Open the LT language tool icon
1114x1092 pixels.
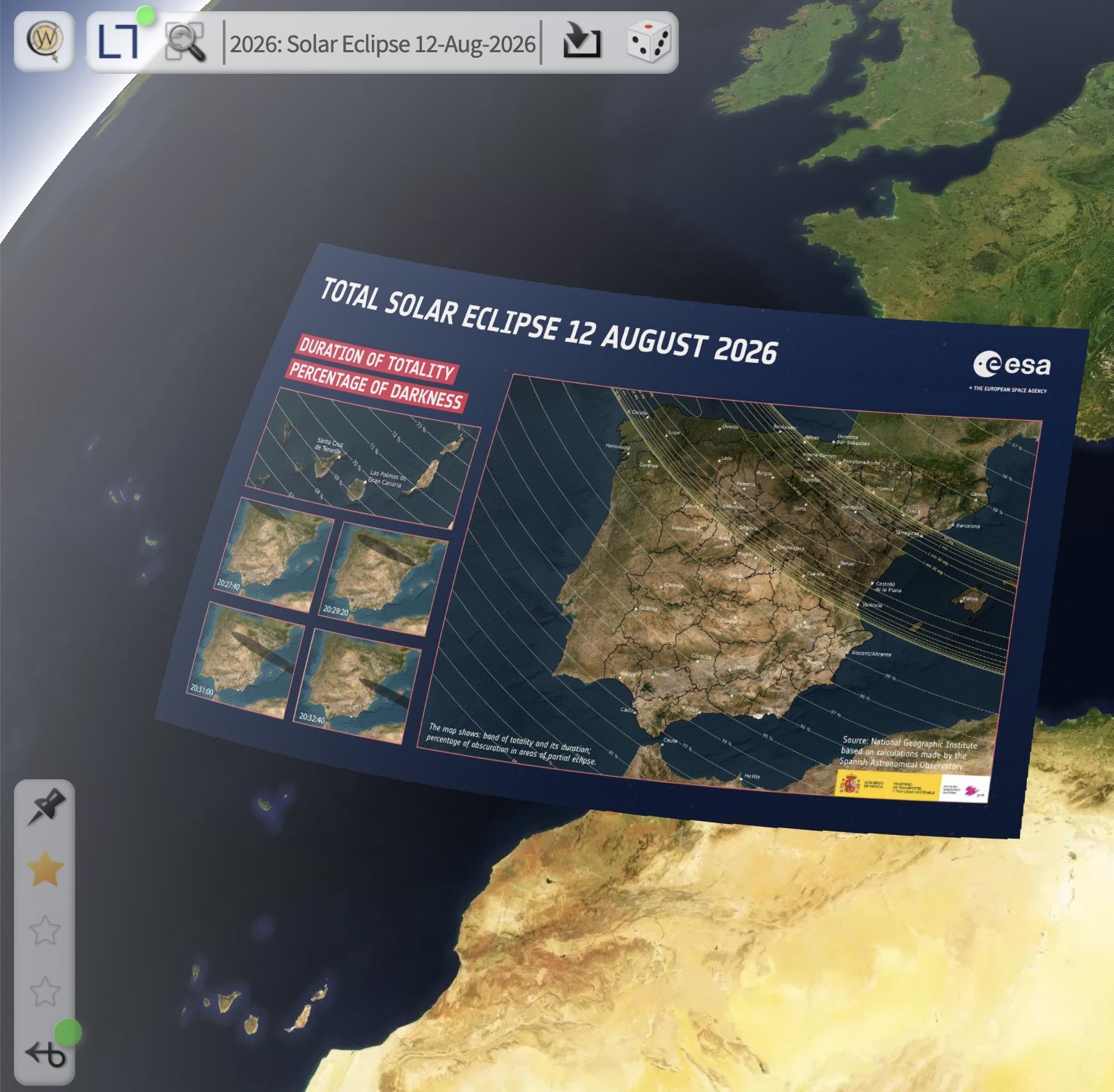tap(119, 42)
